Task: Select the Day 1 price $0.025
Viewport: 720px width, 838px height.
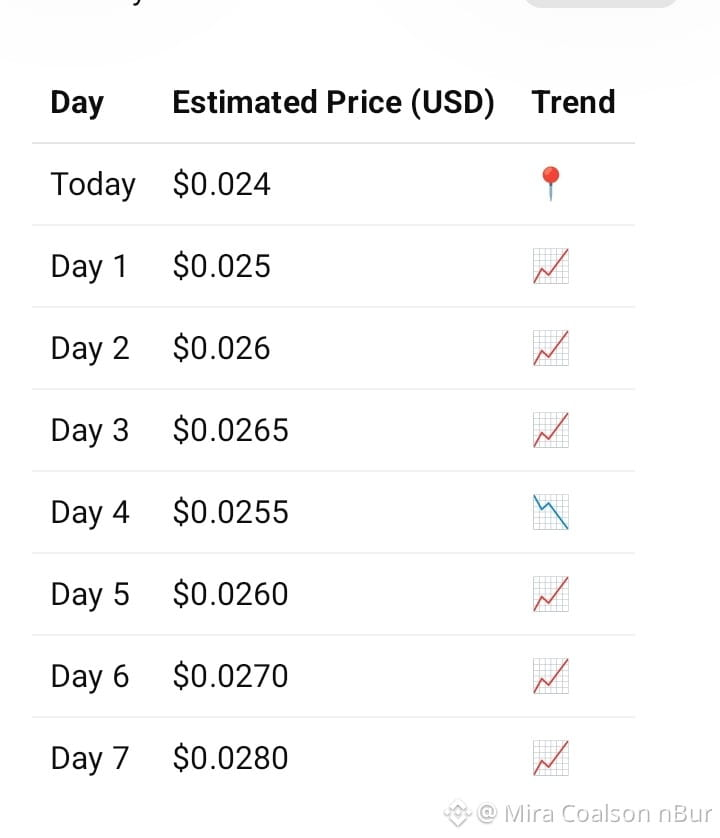Action: pos(221,266)
